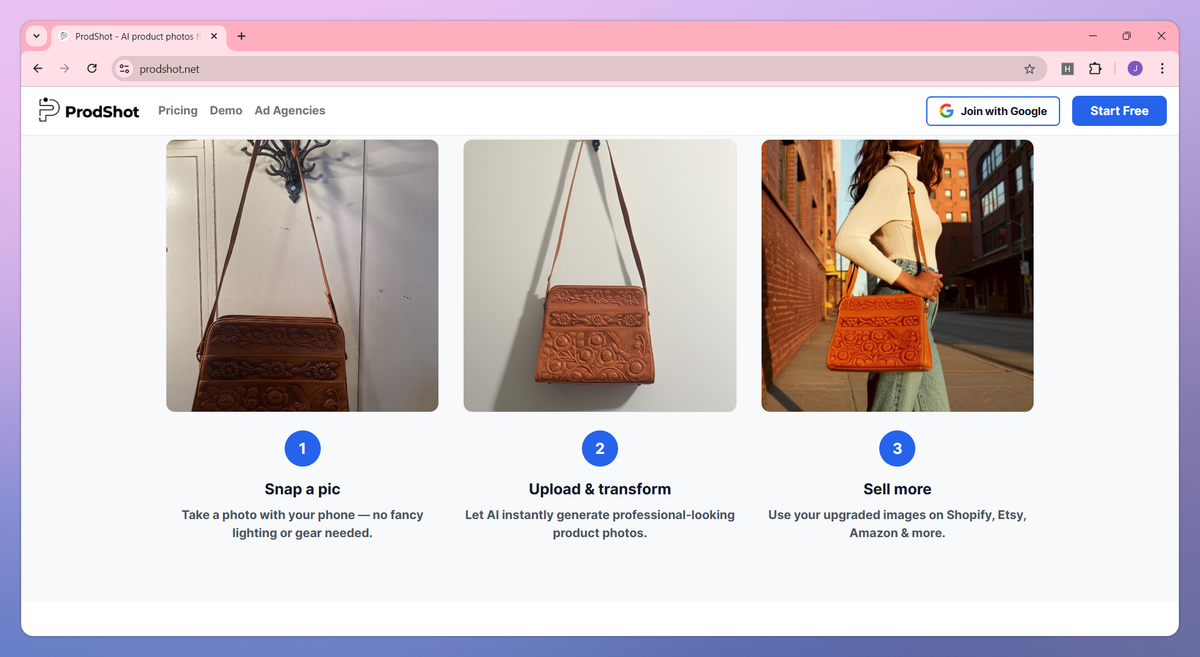Click Join with Google button
The width and height of the screenshot is (1200, 657).
click(x=993, y=111)
